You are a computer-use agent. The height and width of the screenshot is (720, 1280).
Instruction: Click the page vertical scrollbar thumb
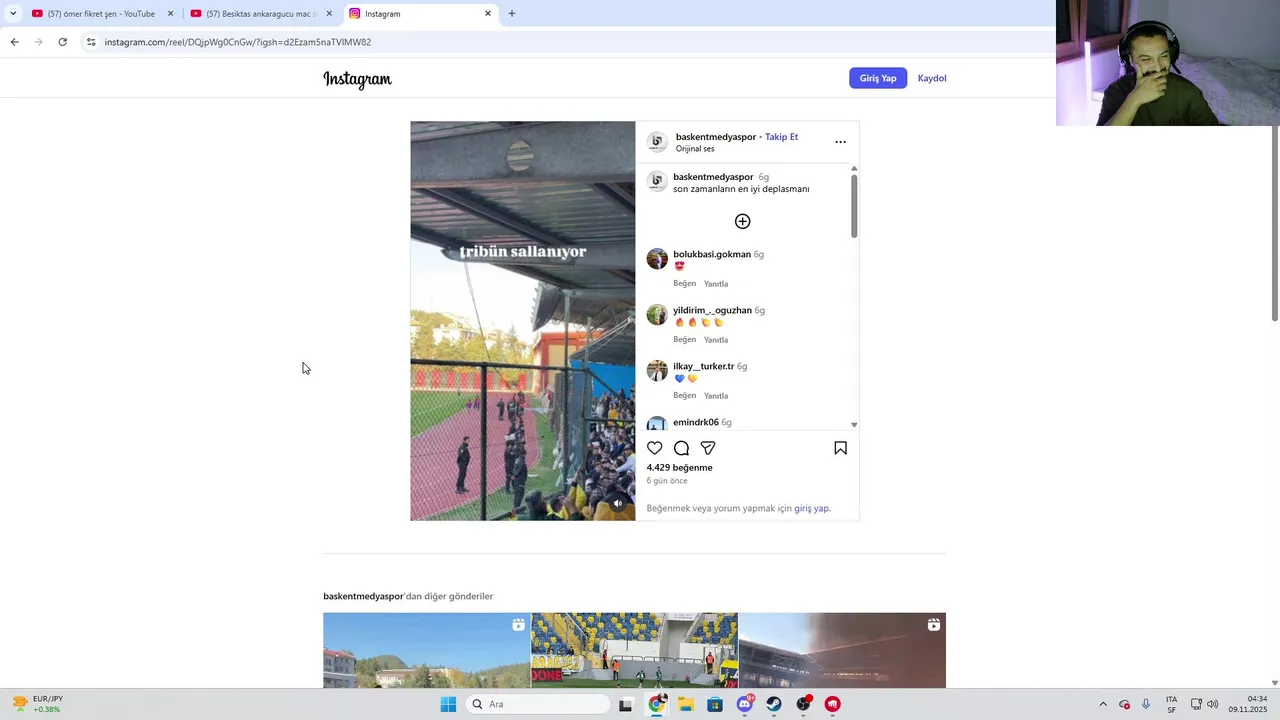[1275, 224]
